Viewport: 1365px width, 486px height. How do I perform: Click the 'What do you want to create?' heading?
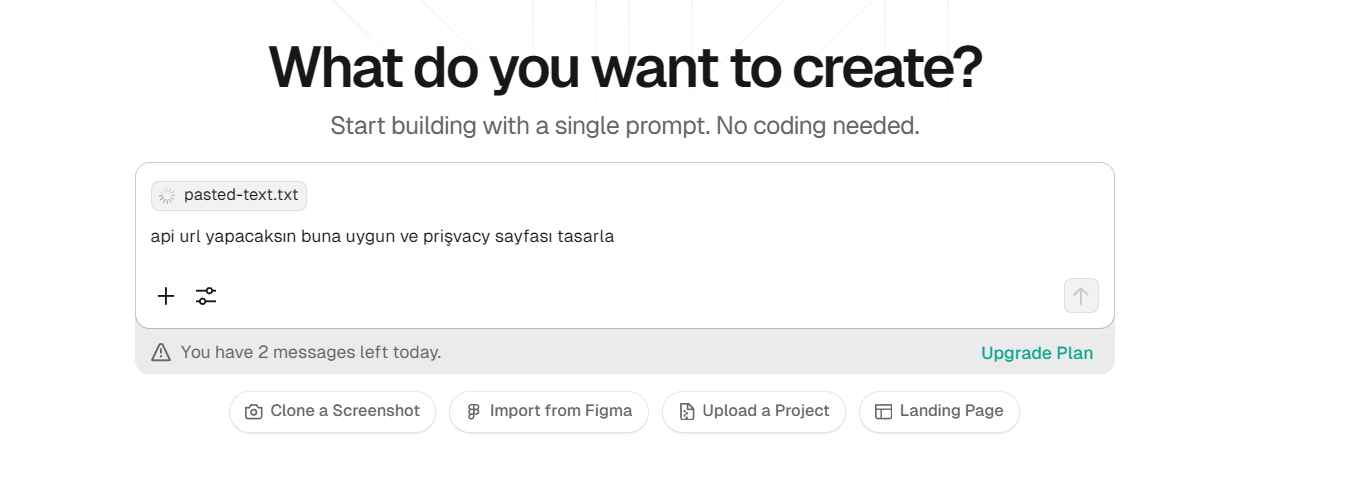[x=625, y=67]
